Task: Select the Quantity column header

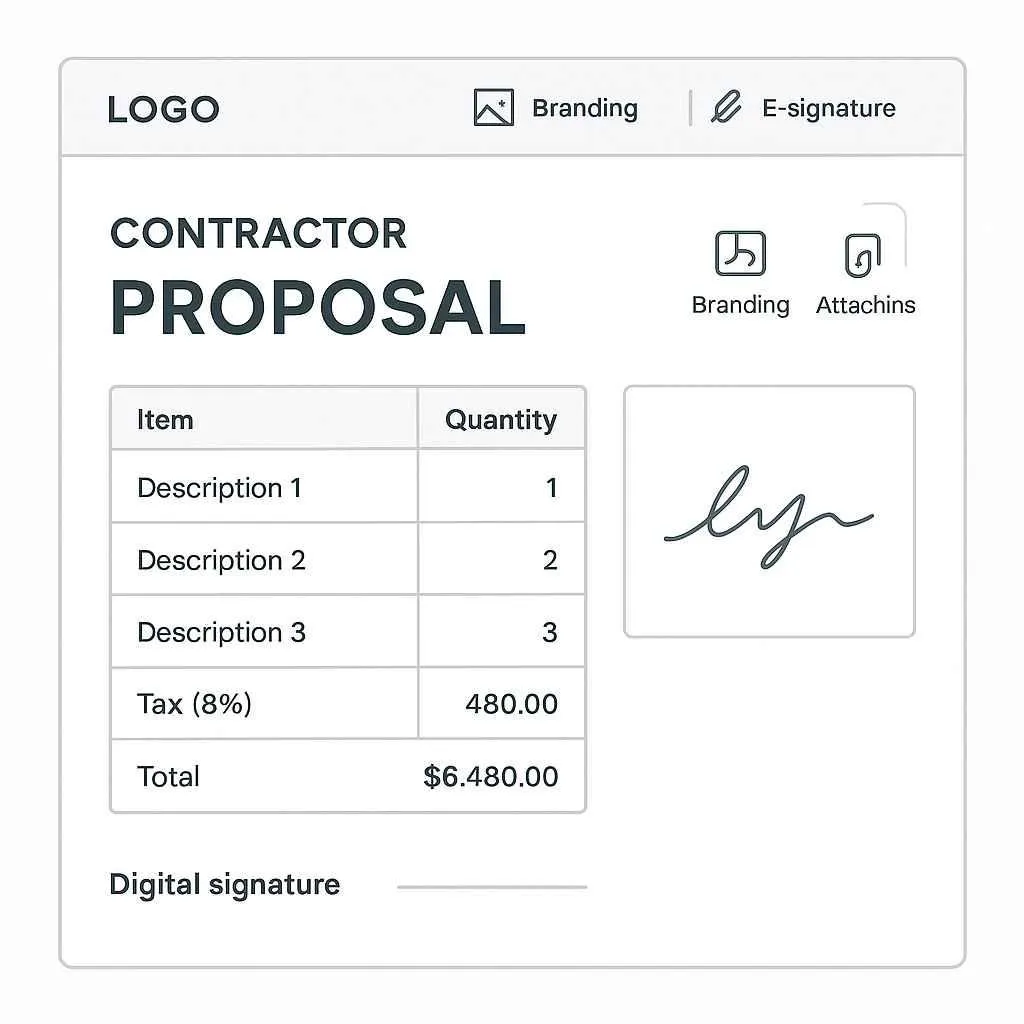Action: (502, 419)
